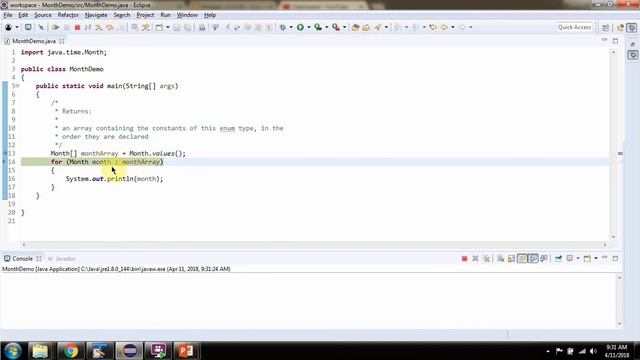Minimize the Console view button
The image size is (640, 360).
click(604, 258)
